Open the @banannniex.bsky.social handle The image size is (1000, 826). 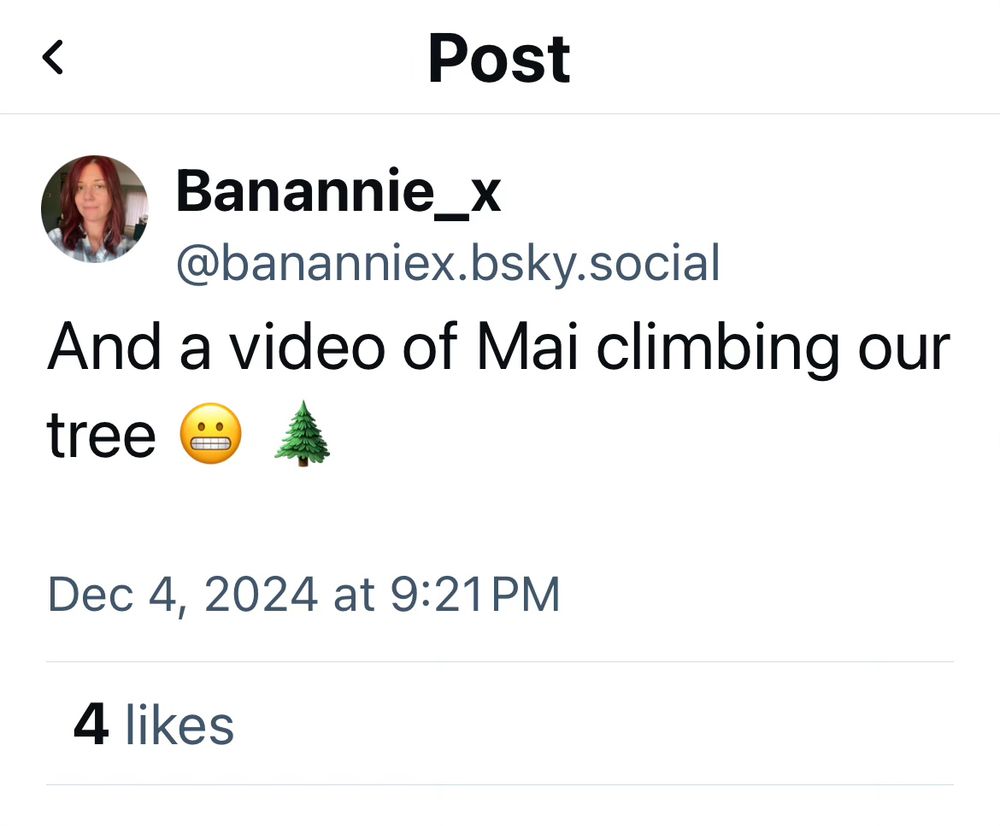pyautogui.click(x=447, y=263)
